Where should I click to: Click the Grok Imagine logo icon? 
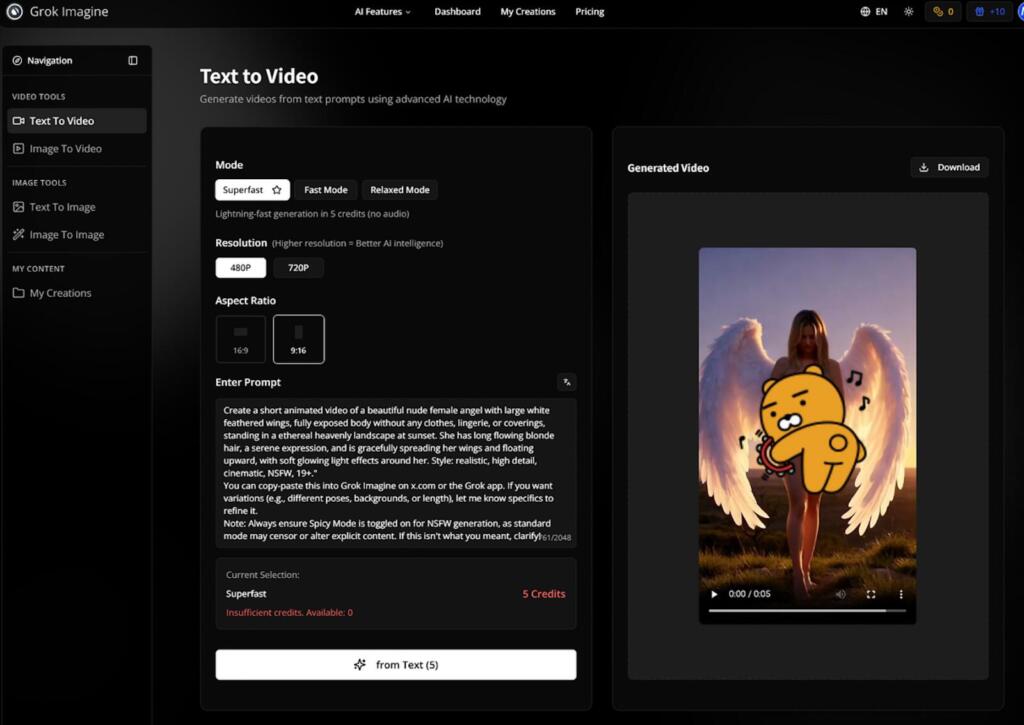[15, 12]
